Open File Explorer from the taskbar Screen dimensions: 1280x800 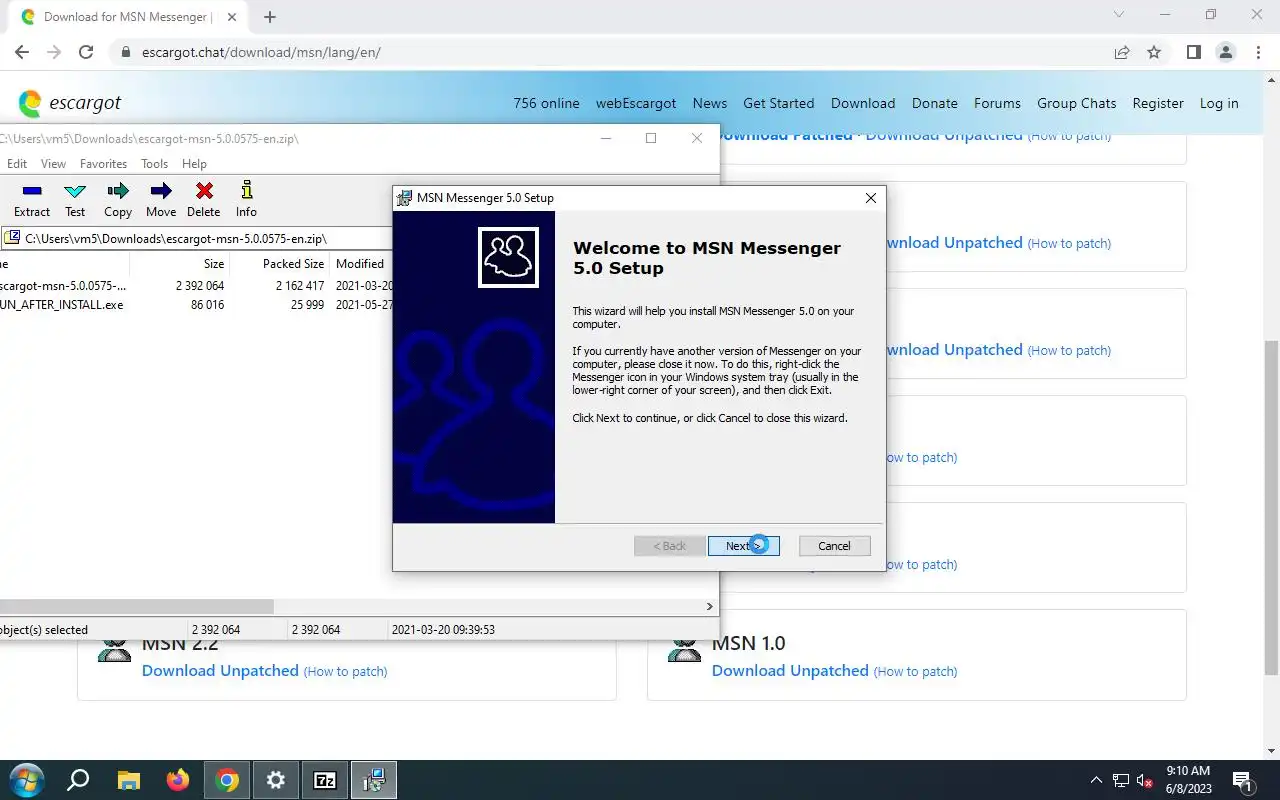[x=128, y=780]
